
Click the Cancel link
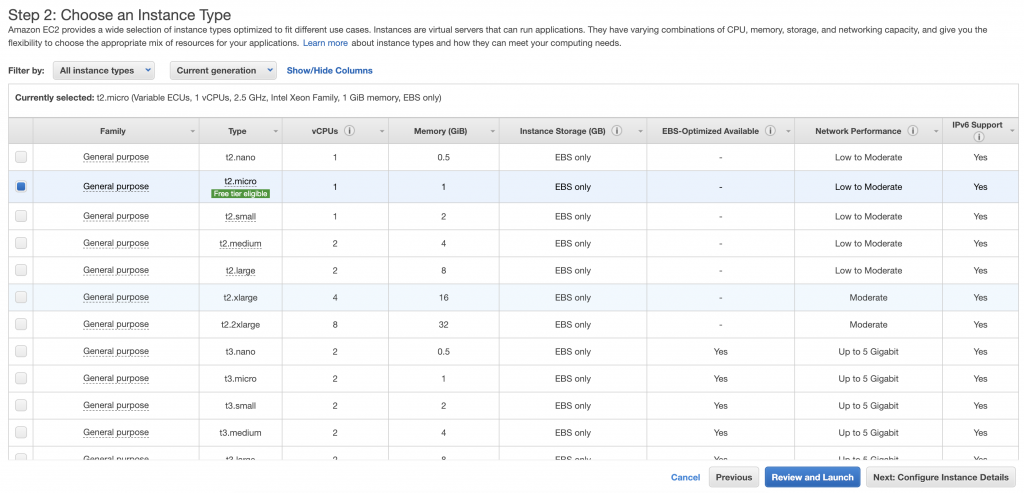pyautogui.click(x=686, y=477)
